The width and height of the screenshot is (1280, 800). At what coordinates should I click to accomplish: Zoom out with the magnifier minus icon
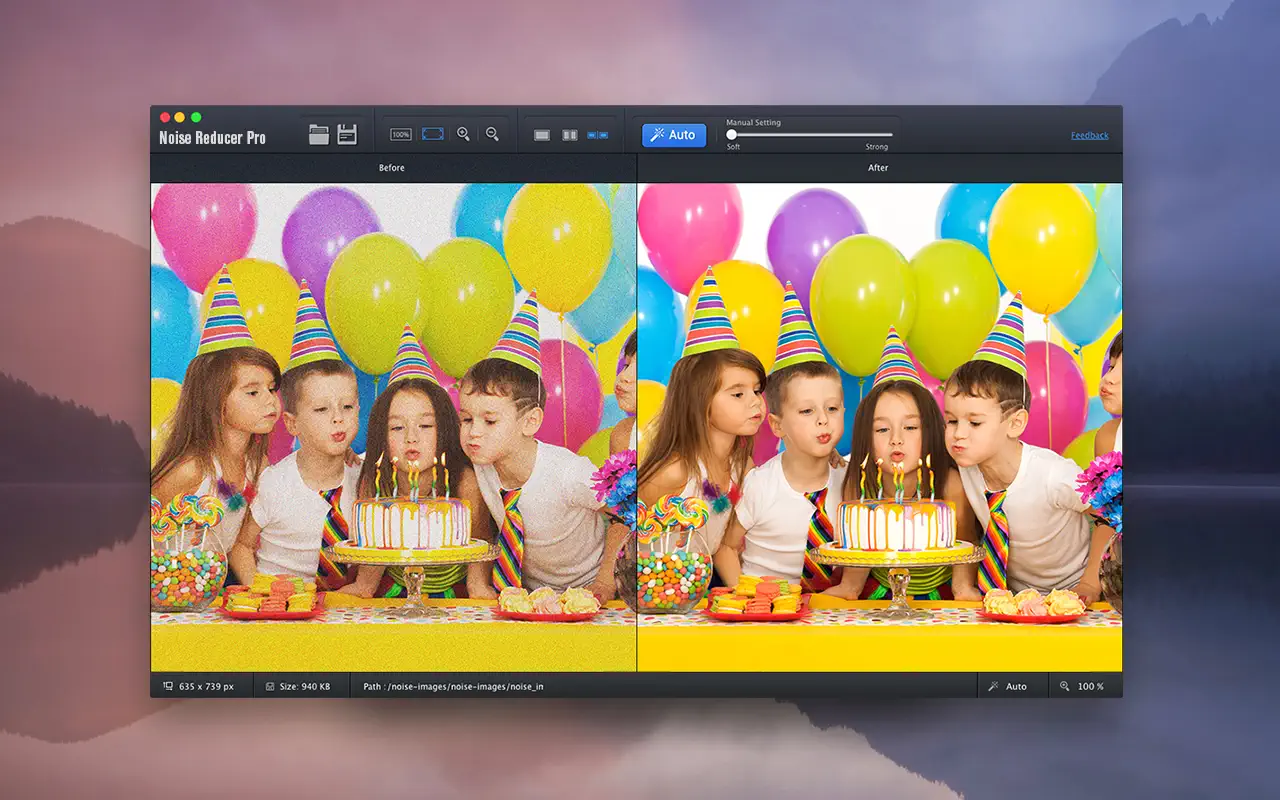click(492, 134)
